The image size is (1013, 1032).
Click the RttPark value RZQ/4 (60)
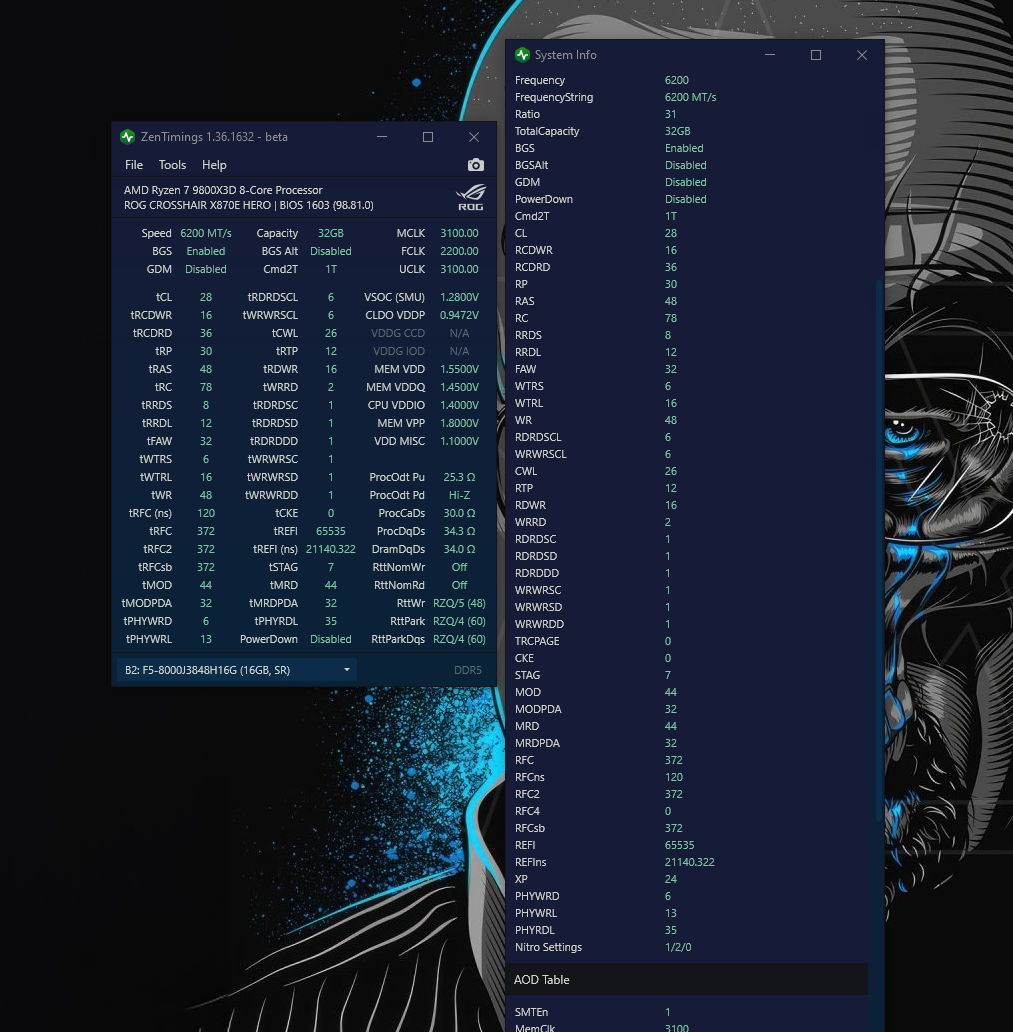[x=459, y=621]
